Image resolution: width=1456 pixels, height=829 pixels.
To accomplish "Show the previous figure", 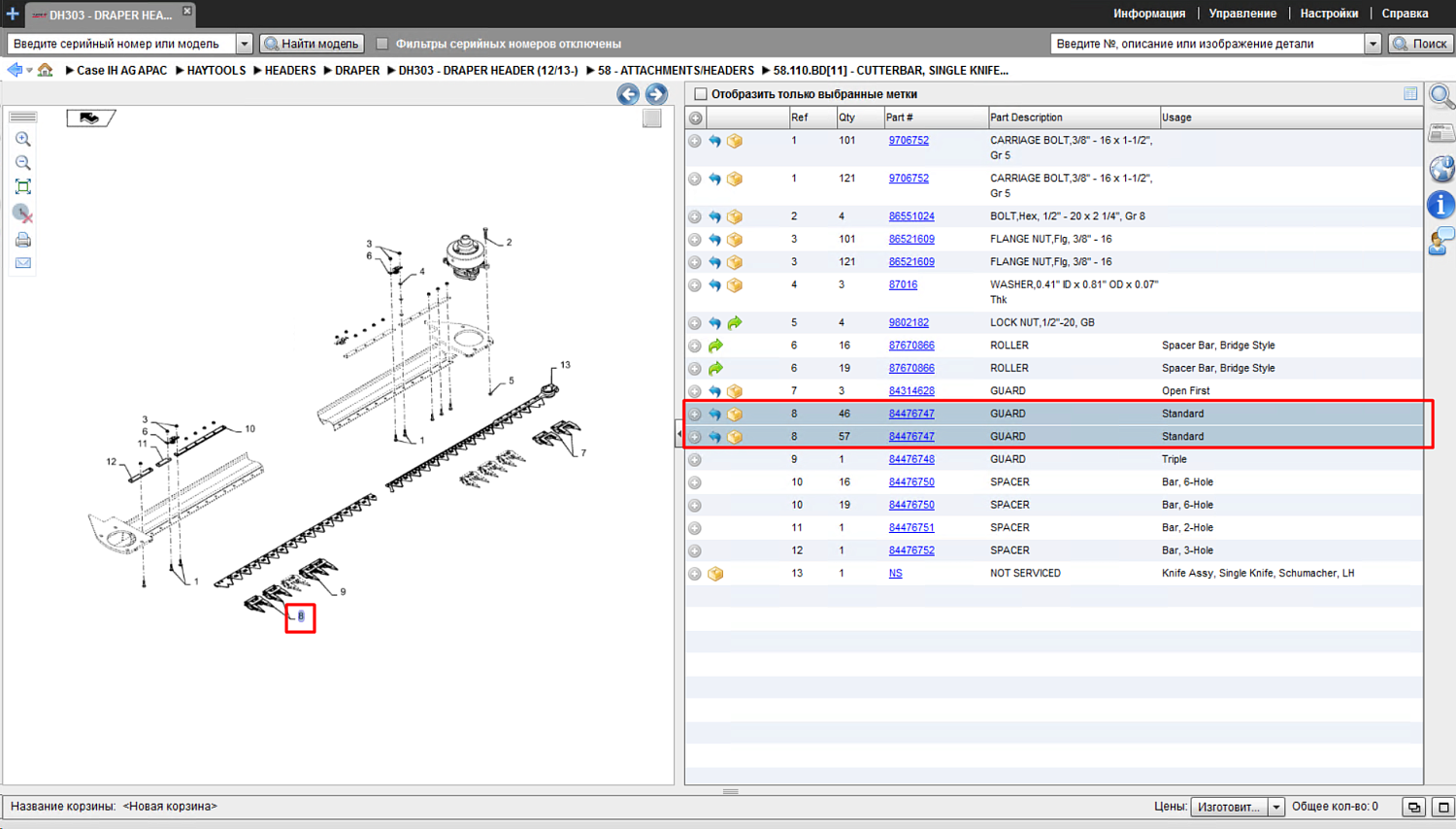I will point(628,94).
